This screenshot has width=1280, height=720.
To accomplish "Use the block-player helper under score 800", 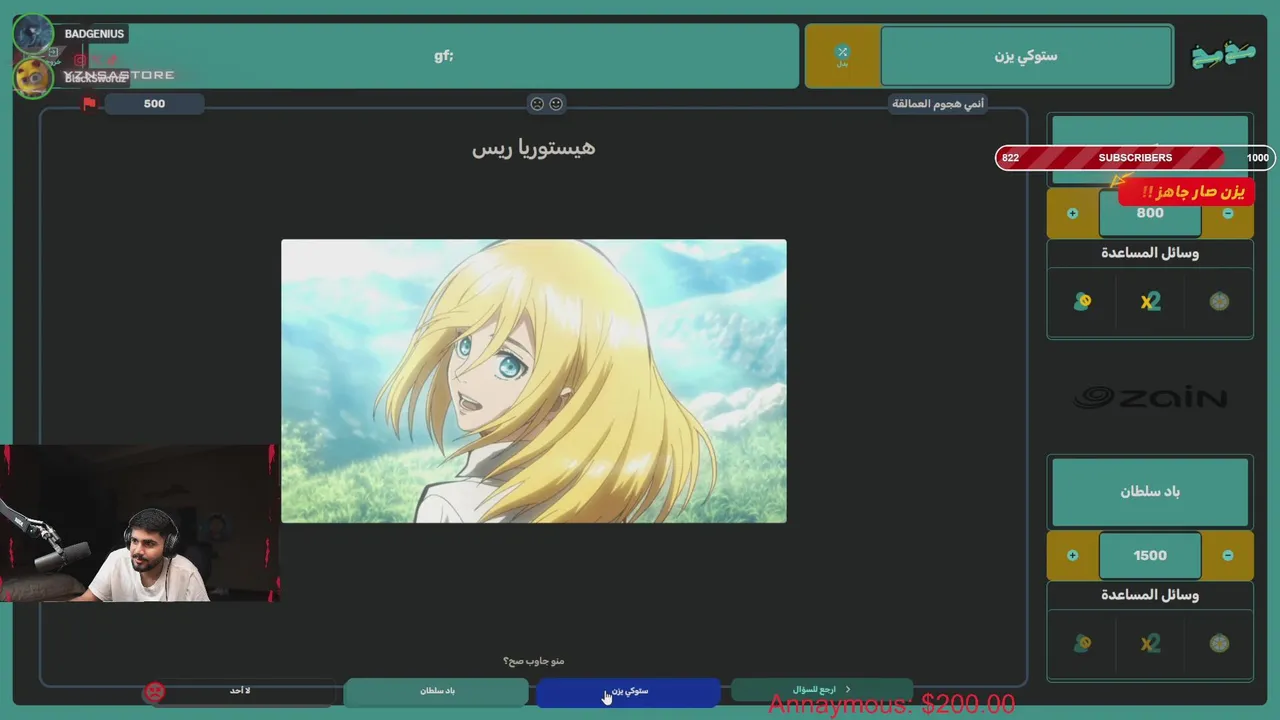I will [1082, 301].
